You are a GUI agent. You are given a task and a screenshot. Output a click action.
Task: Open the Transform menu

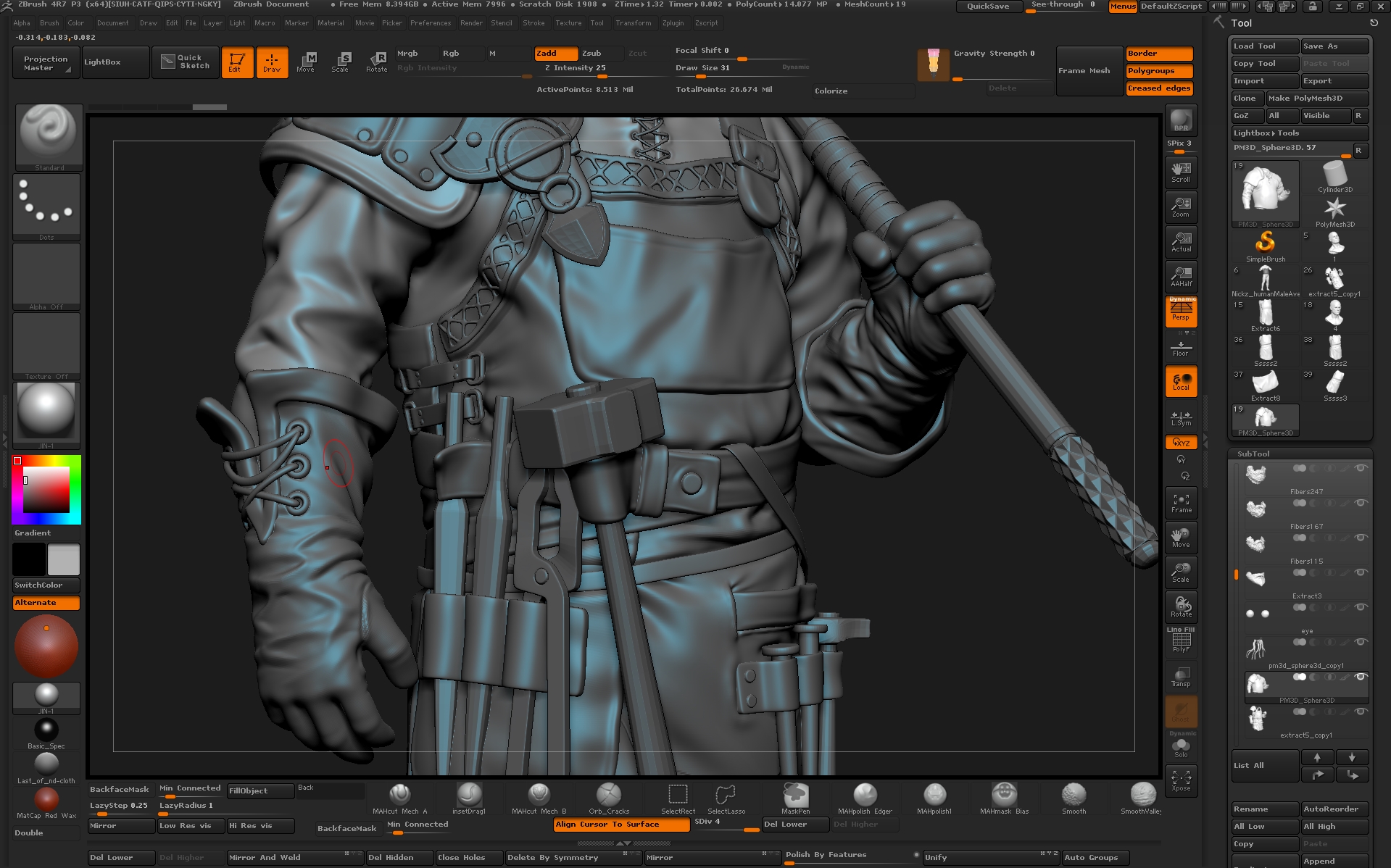point(634,23)
